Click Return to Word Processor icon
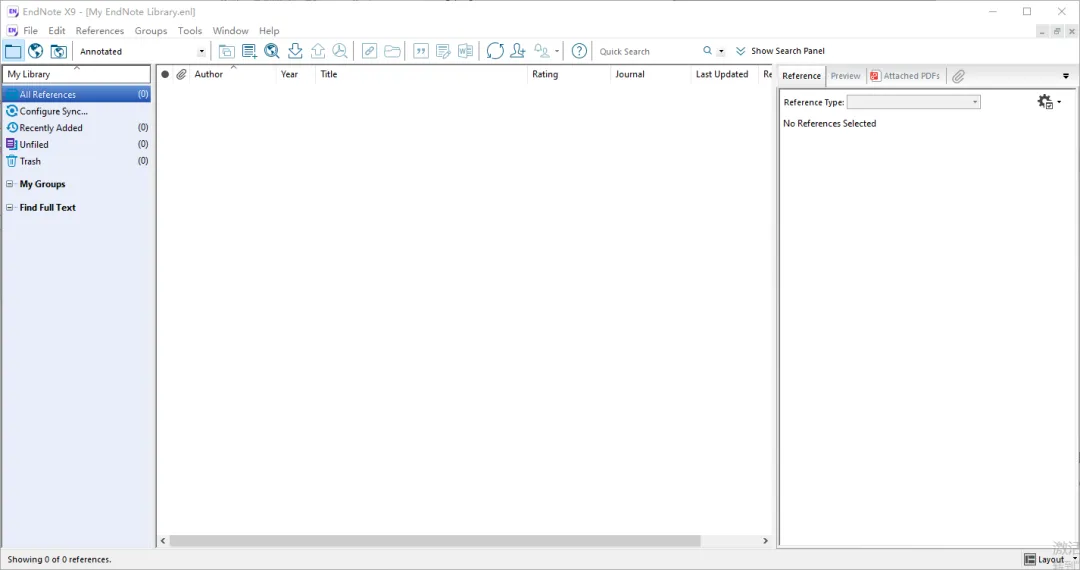The width and height of the screenshot is (1080, 570). pyautogui.click(x=466, y=51)
